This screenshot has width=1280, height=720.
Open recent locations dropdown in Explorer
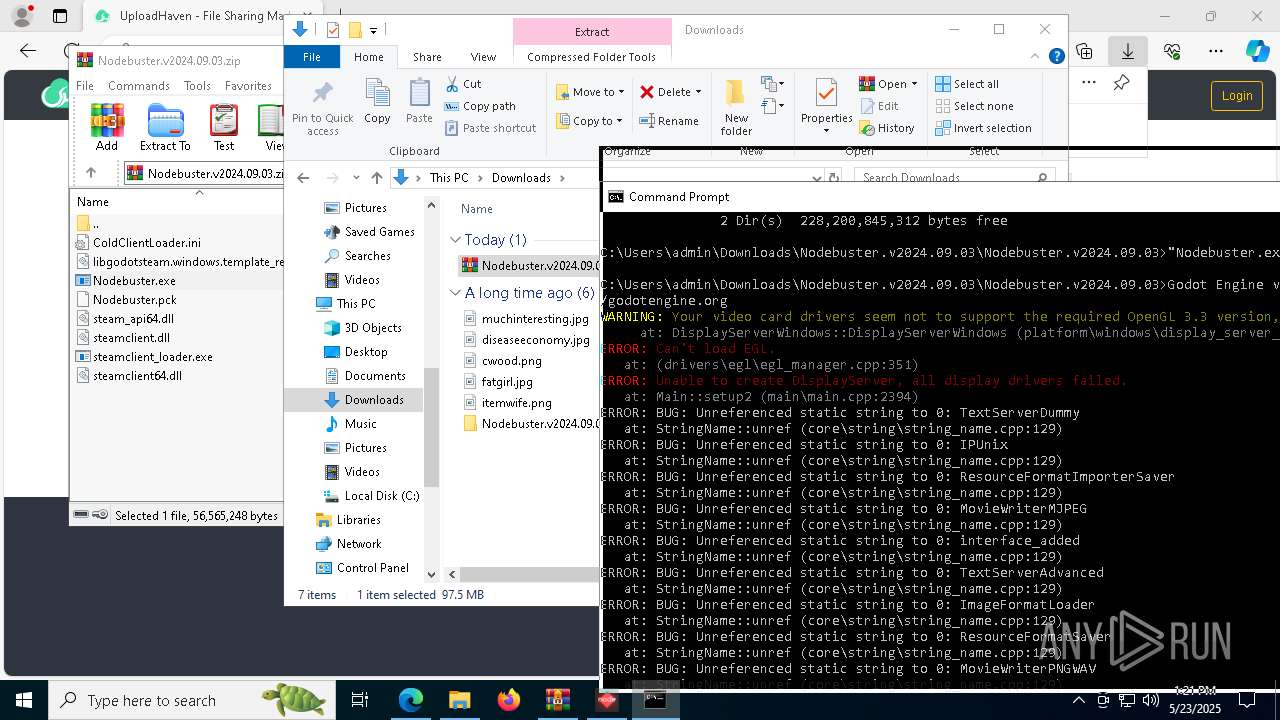click(356, 178)
